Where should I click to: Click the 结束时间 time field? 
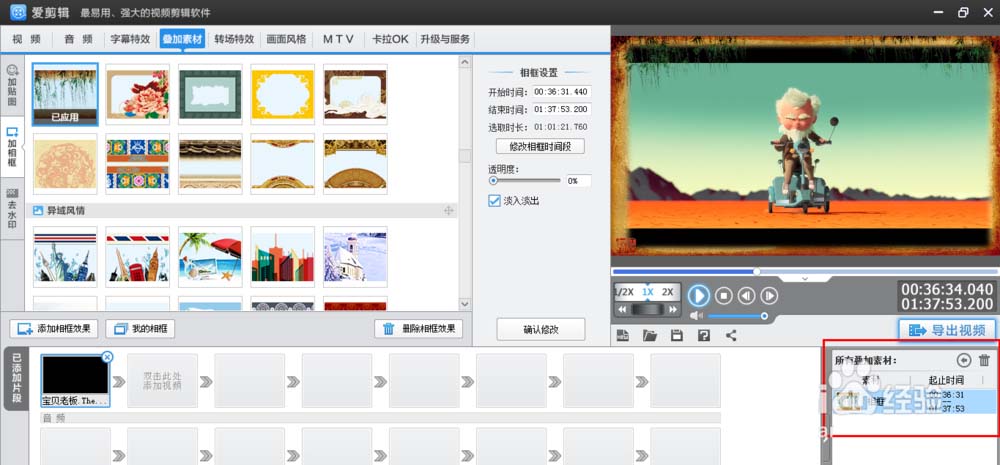[562, 109]
